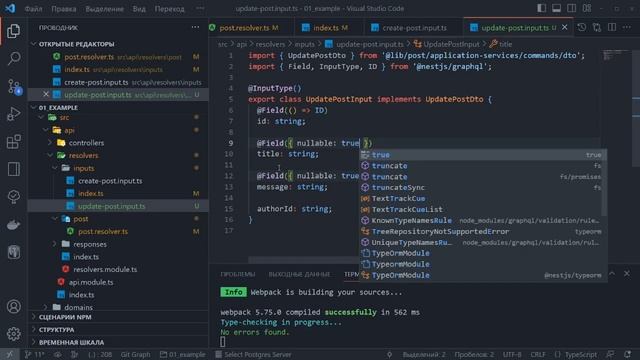Change CRLF line ending in status bar

[x=538, y=354]
